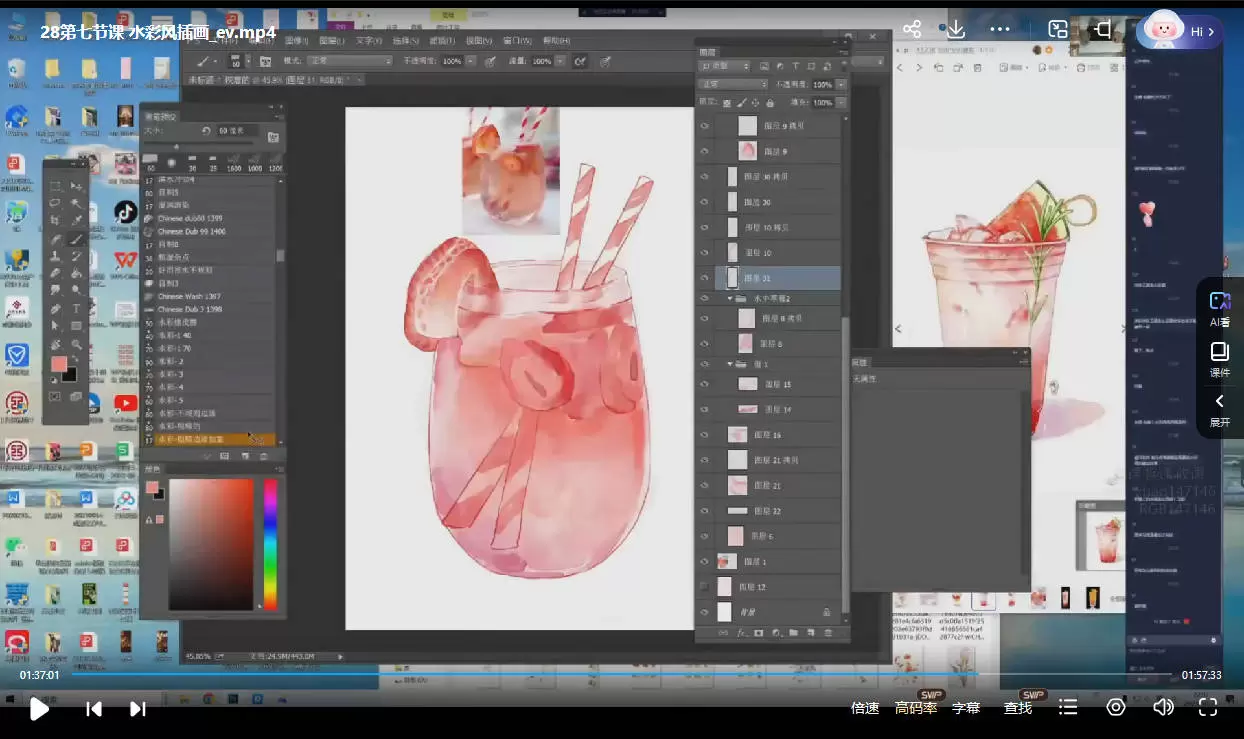Collapse the 组 1 layer group

click(730, 365)
